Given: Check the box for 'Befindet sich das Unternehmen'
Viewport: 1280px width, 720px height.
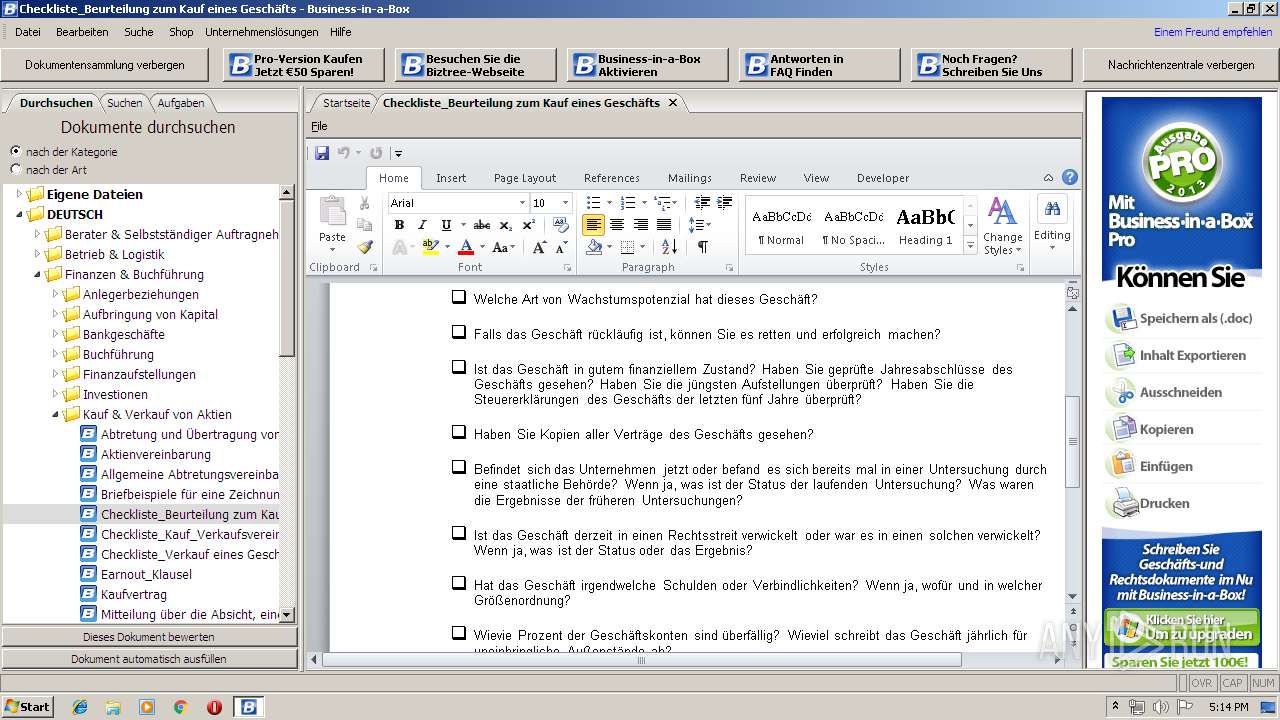Looking at the screenshot, I should click(x=458, y=467).
